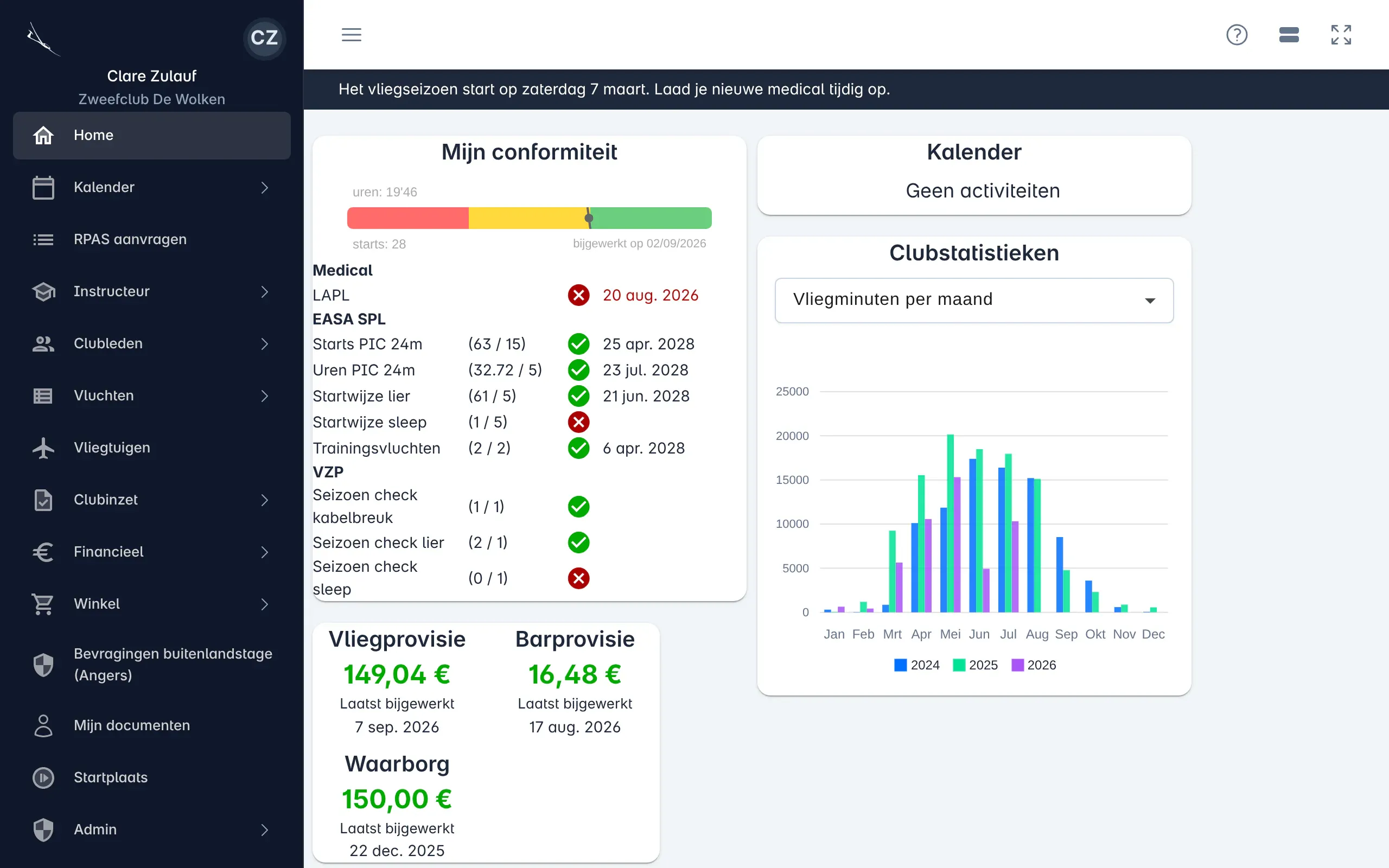Select the Startplaats menu item
Screen dimensions: 1389x868
(x=151, y=778)
